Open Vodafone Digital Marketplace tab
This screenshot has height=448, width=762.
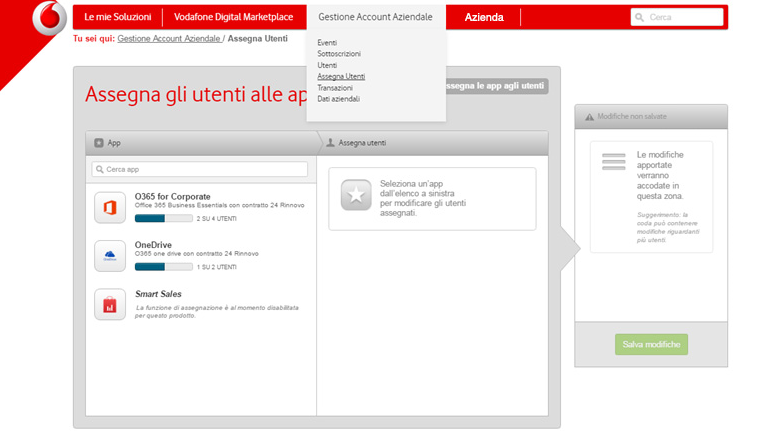click(x=233, y=17)
